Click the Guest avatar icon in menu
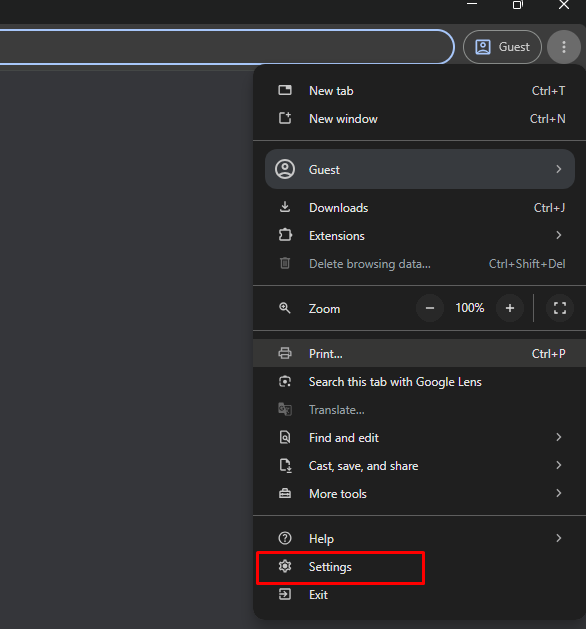 point(285,169)
